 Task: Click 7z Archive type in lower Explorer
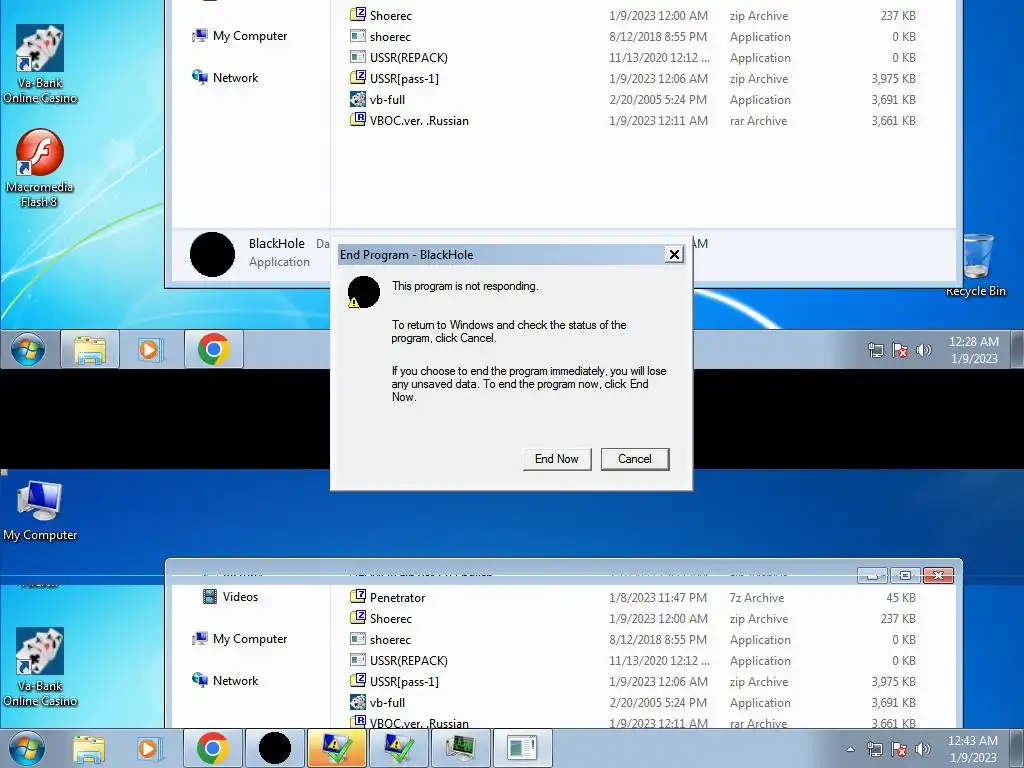756,598
